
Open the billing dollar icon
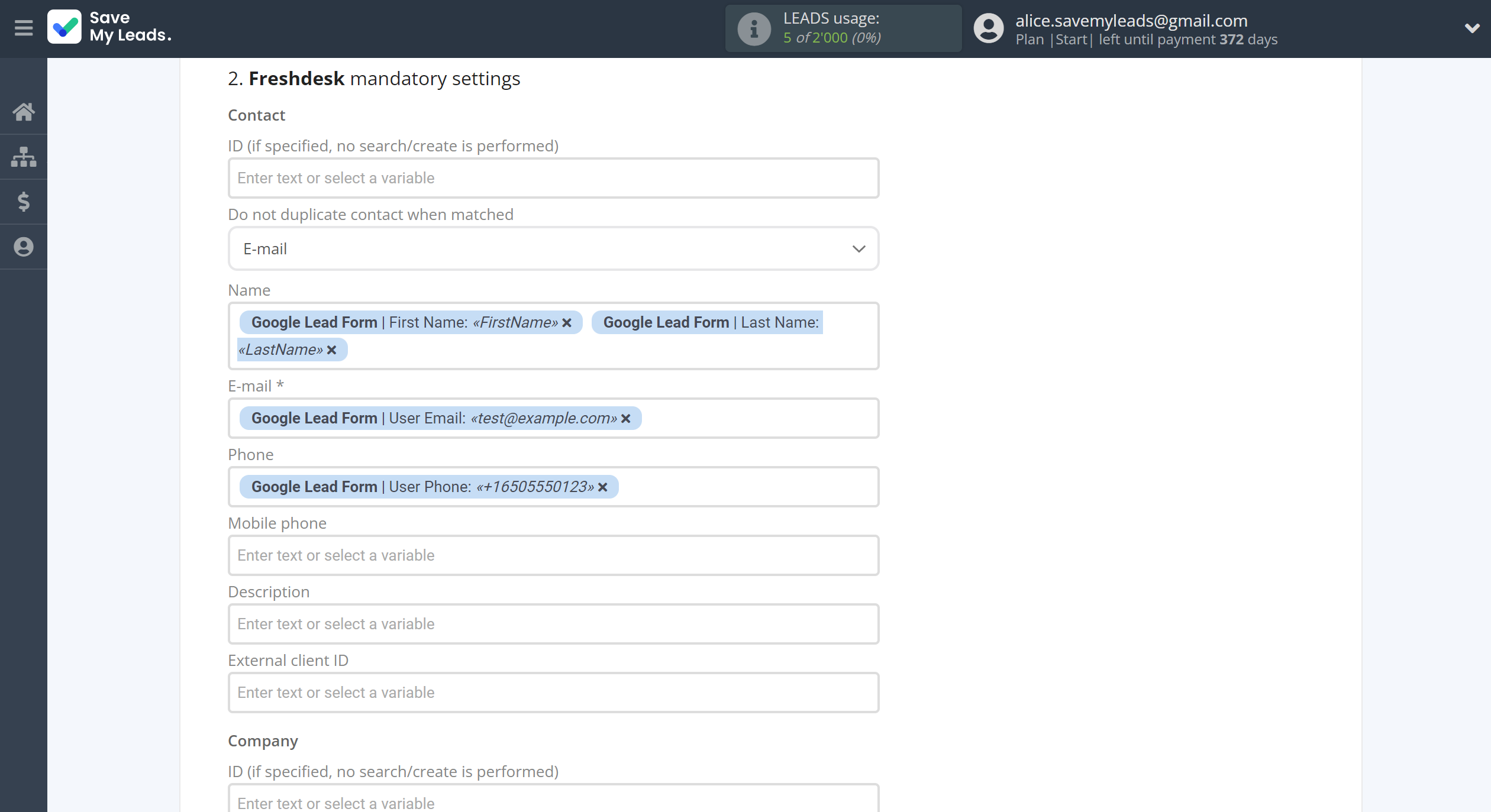tap(24, 202)
